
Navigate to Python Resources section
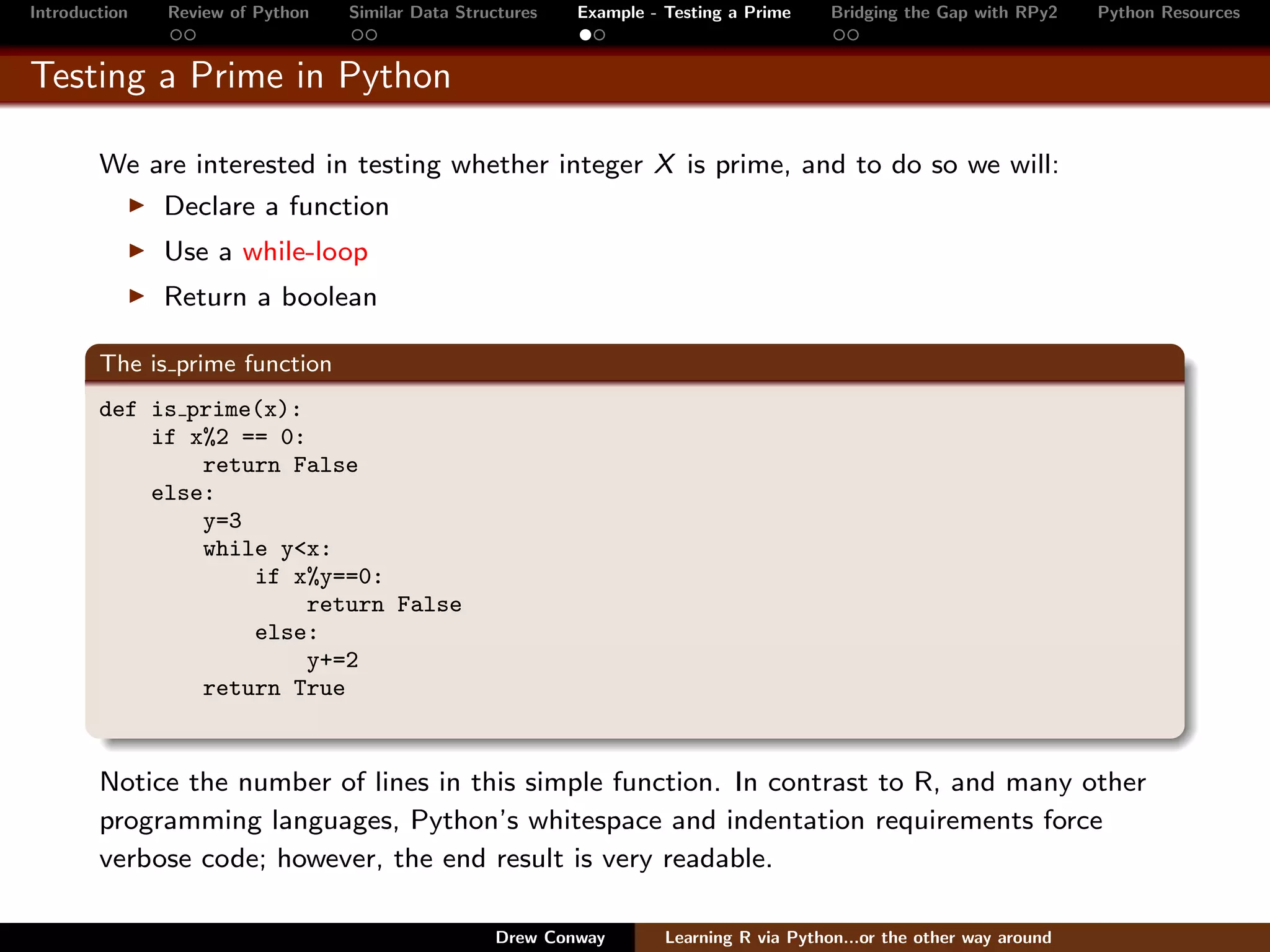1168,13
